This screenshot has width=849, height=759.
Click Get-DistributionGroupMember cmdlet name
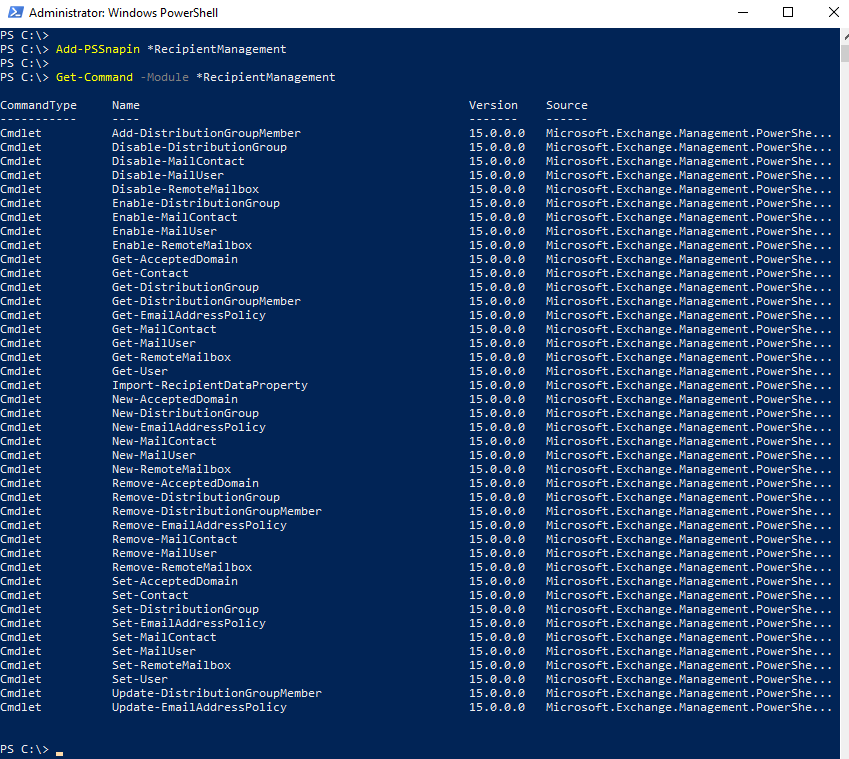click(x=206, y=302)
